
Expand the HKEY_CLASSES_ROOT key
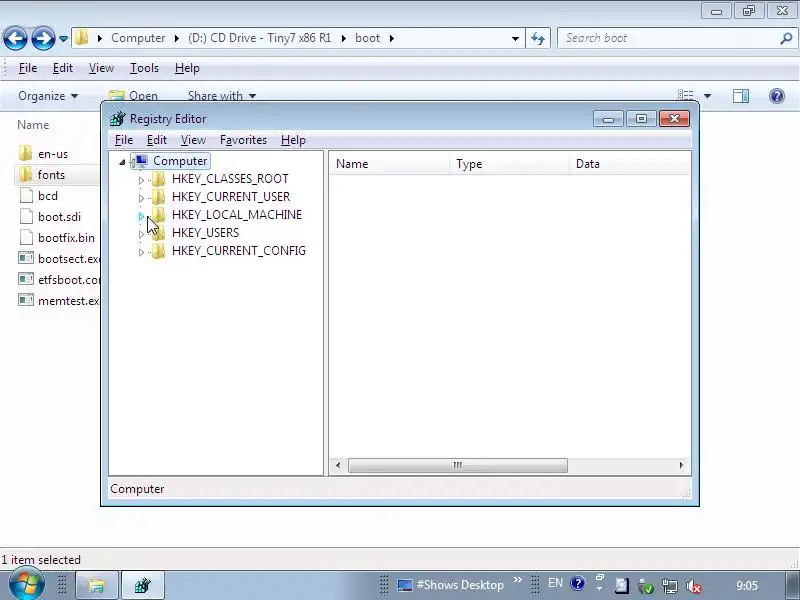point(141,180)
